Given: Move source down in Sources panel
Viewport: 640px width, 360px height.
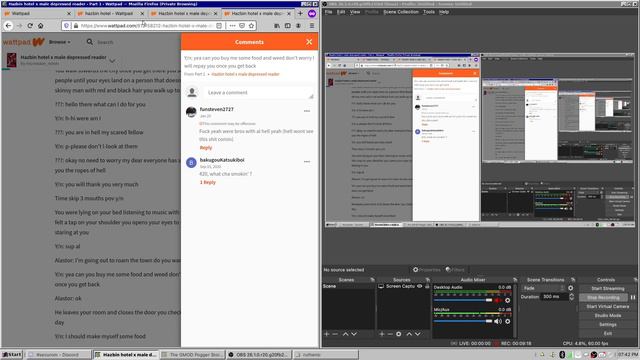Looking at the screenshot, I should tap(418, 334).
